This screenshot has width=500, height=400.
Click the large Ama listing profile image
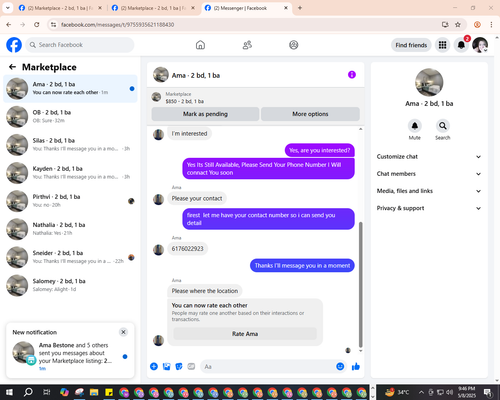(429, 82)
